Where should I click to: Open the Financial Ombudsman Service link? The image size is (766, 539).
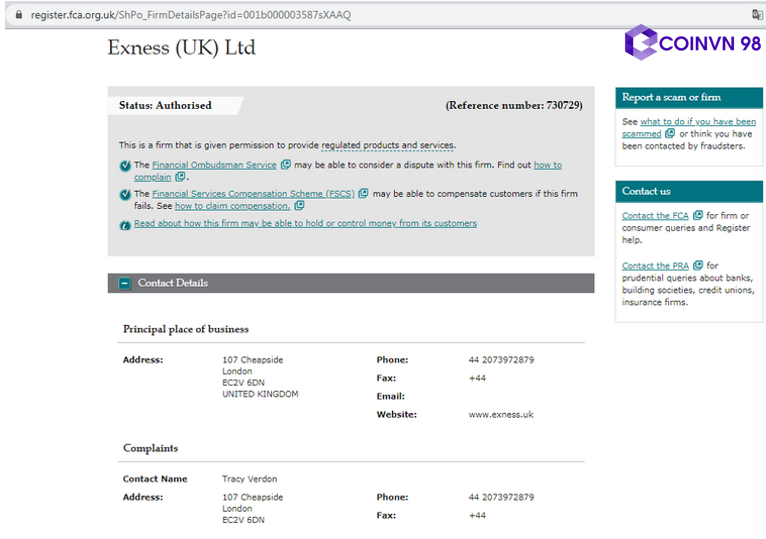click(214, 165)
